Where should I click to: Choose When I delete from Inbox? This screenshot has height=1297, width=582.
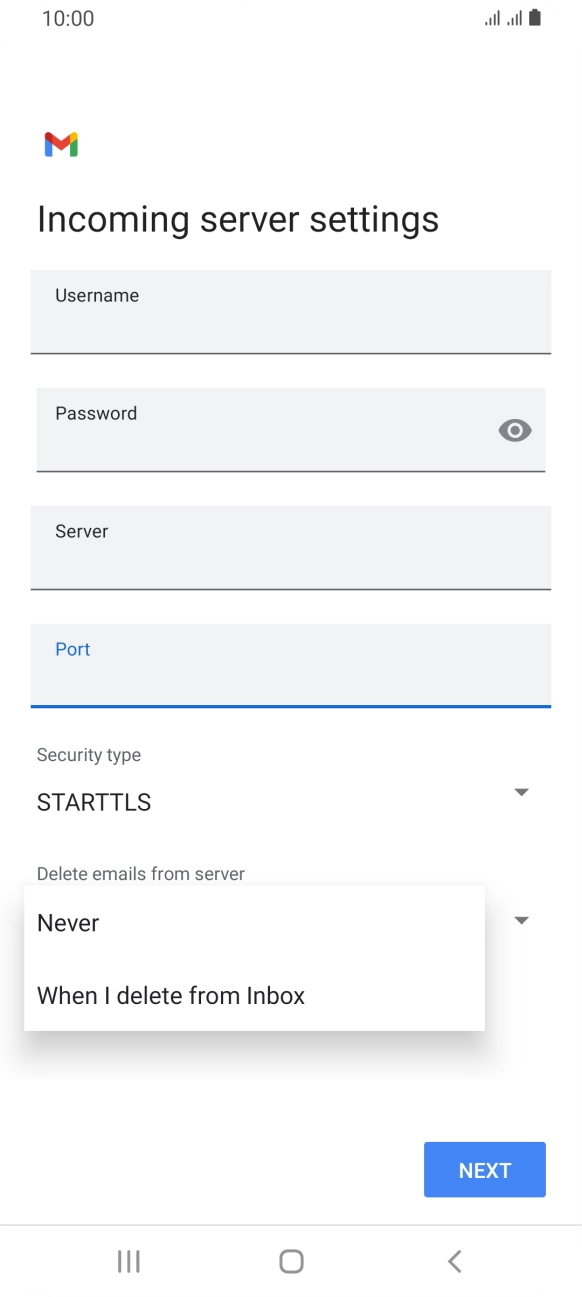tap(170, 995)
